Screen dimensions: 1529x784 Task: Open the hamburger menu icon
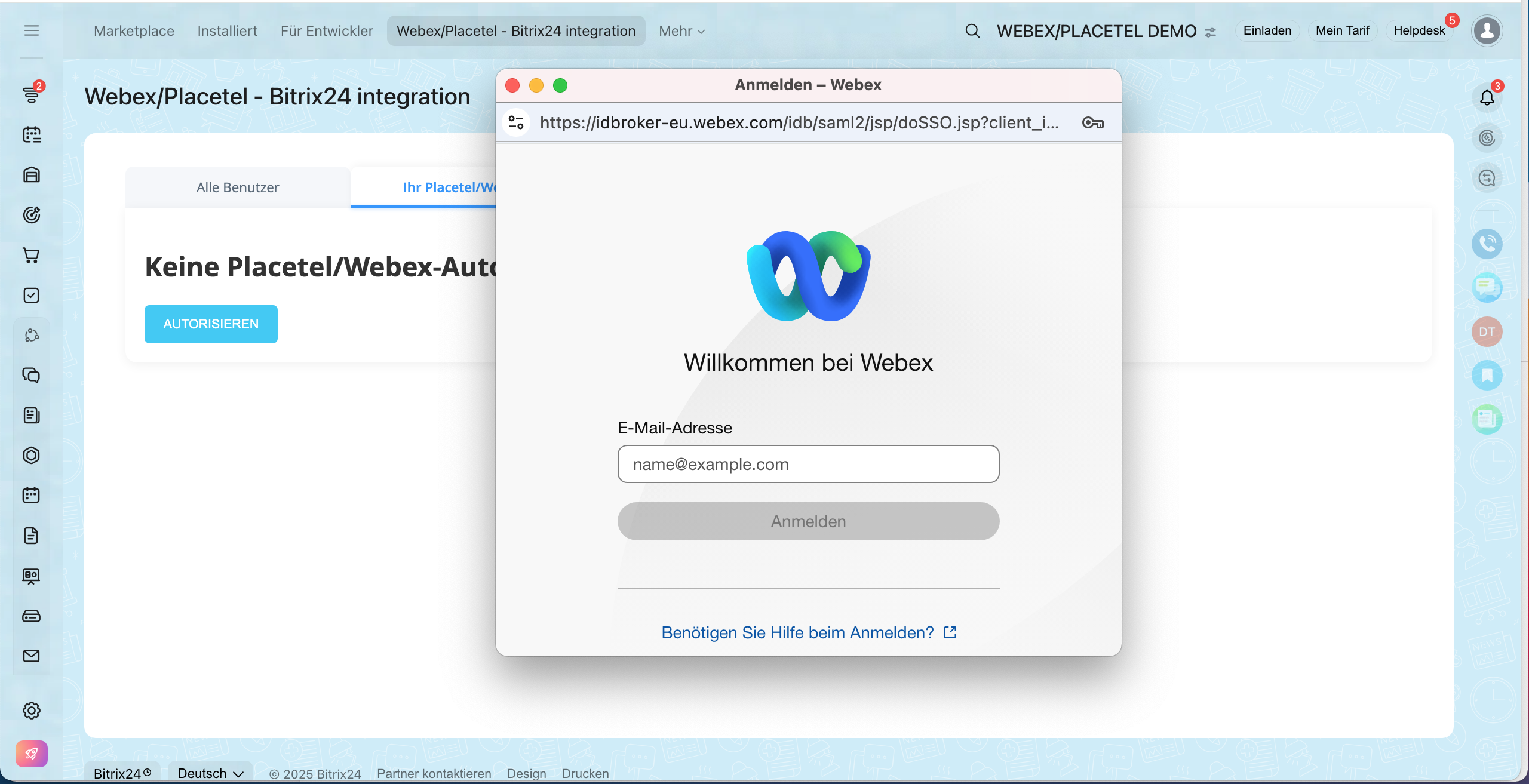pos(32,30)
